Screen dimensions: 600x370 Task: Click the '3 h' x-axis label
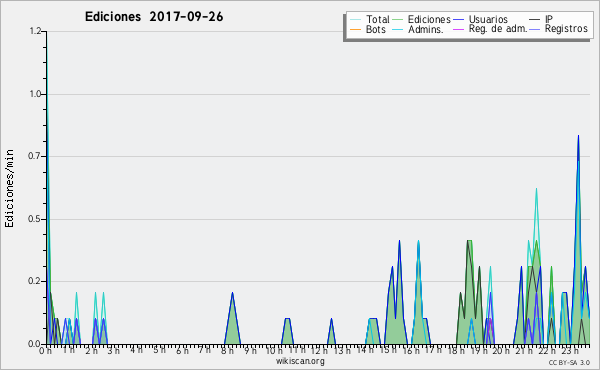[x=114, y=350]
